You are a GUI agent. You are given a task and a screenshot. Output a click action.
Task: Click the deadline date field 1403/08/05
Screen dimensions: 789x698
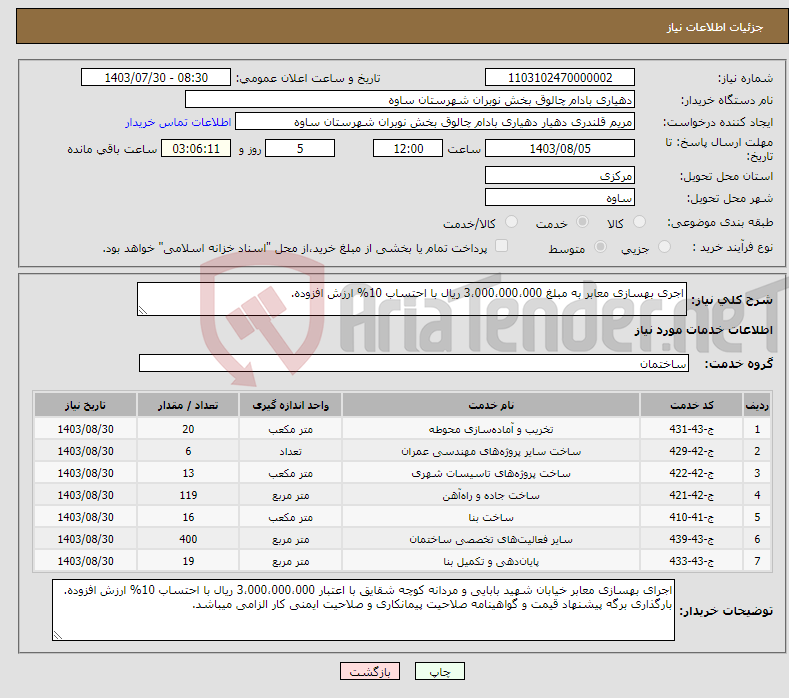560,148
